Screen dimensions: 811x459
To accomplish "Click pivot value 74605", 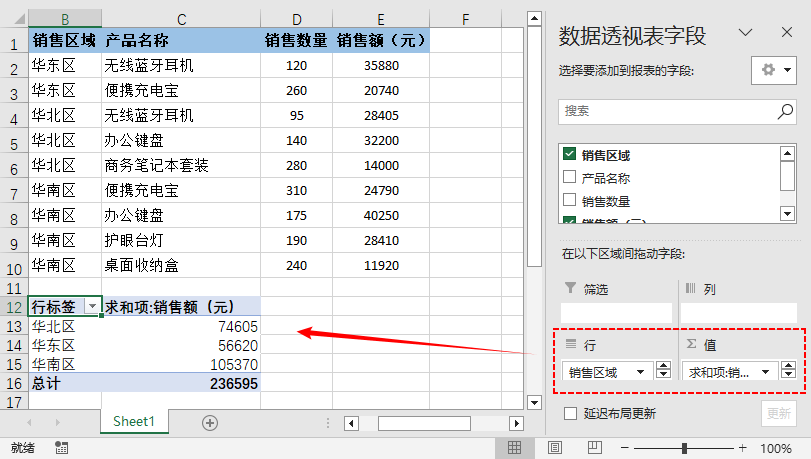I will point(181,327).
